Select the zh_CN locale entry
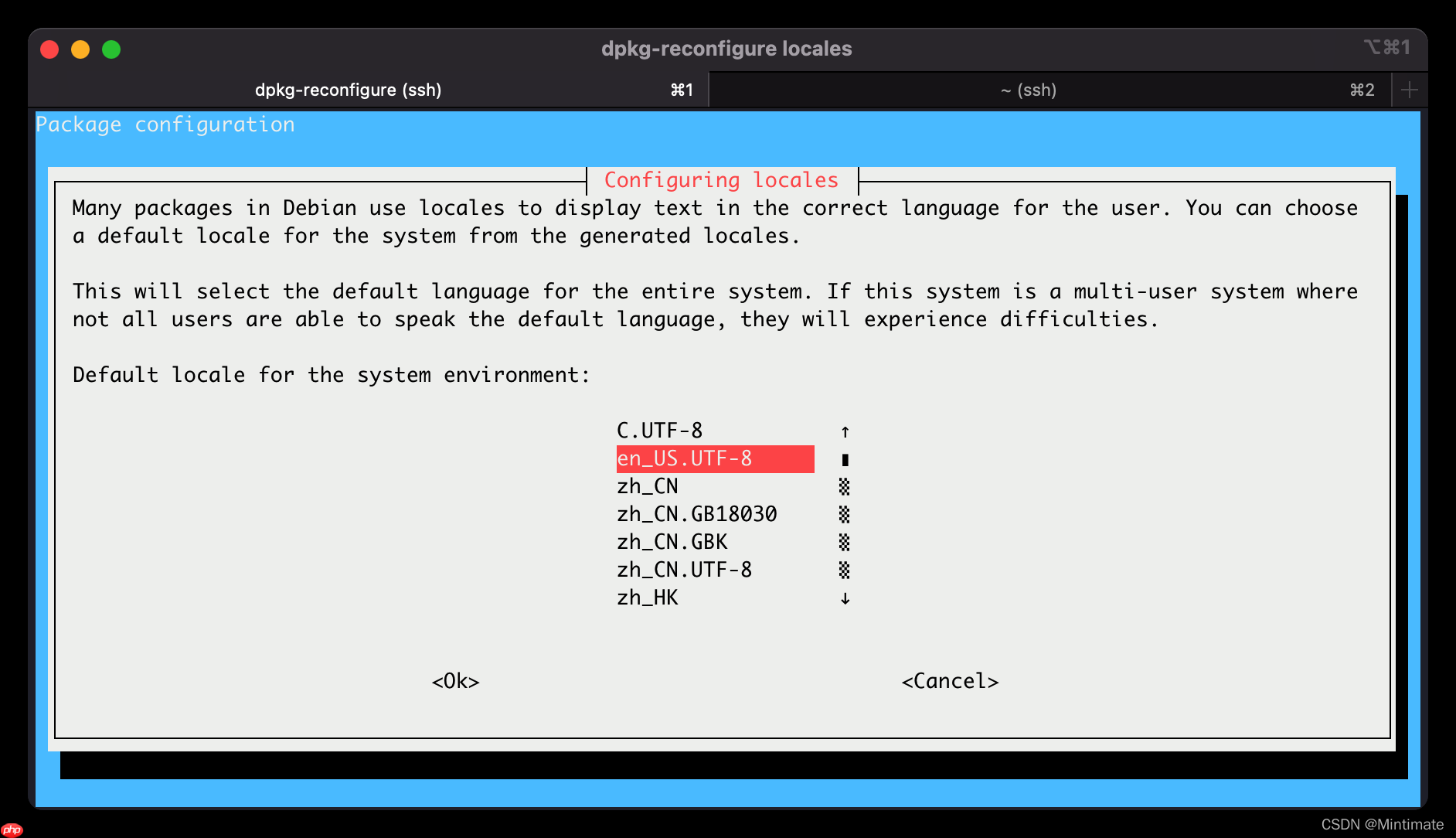The image size is (1456, 838). tap(647, 486)
